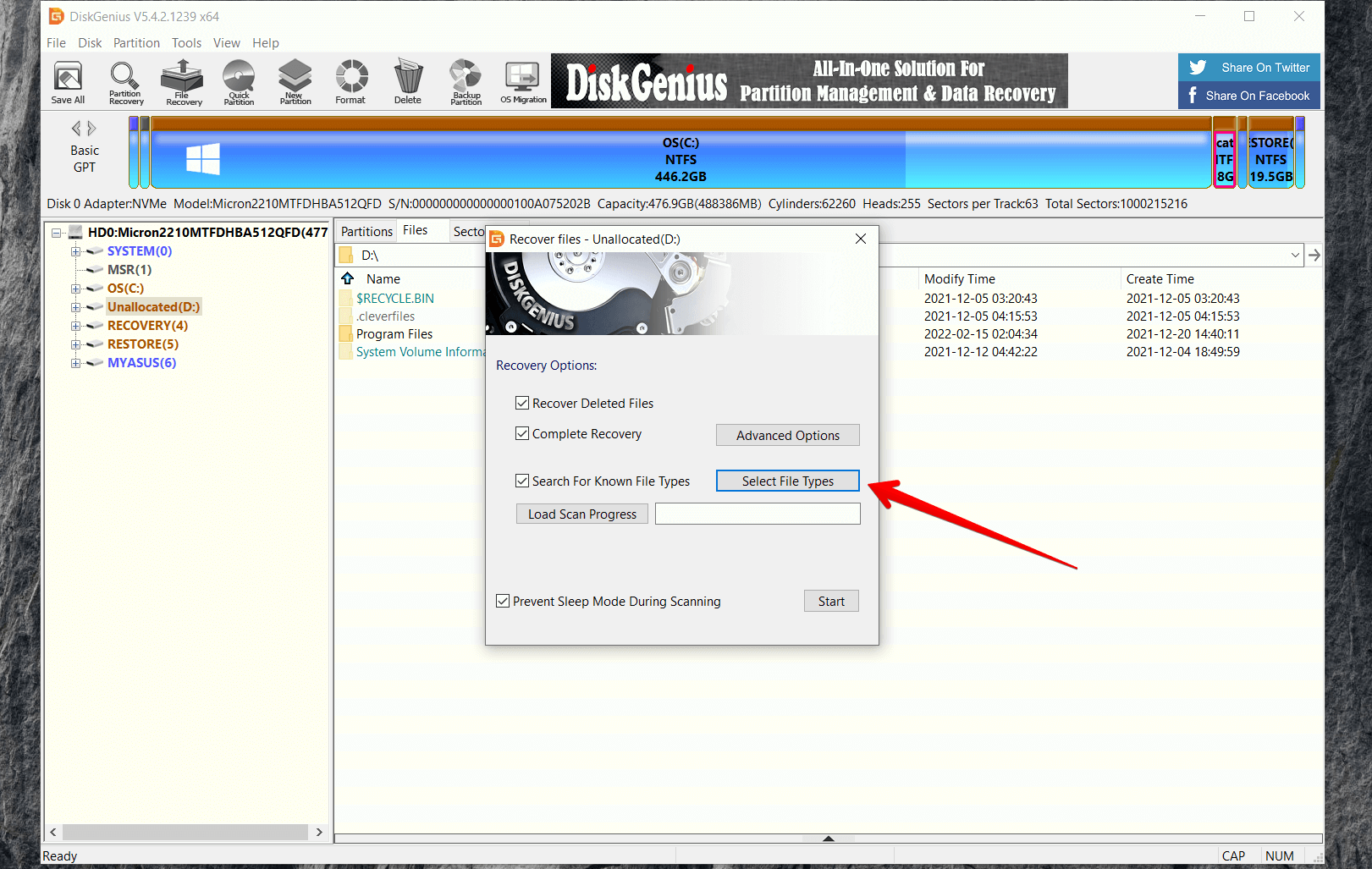This screenshot has width=1372, height=869.
Task: Open the D:\ path dropdown arrow
Action: [1295, 255]
